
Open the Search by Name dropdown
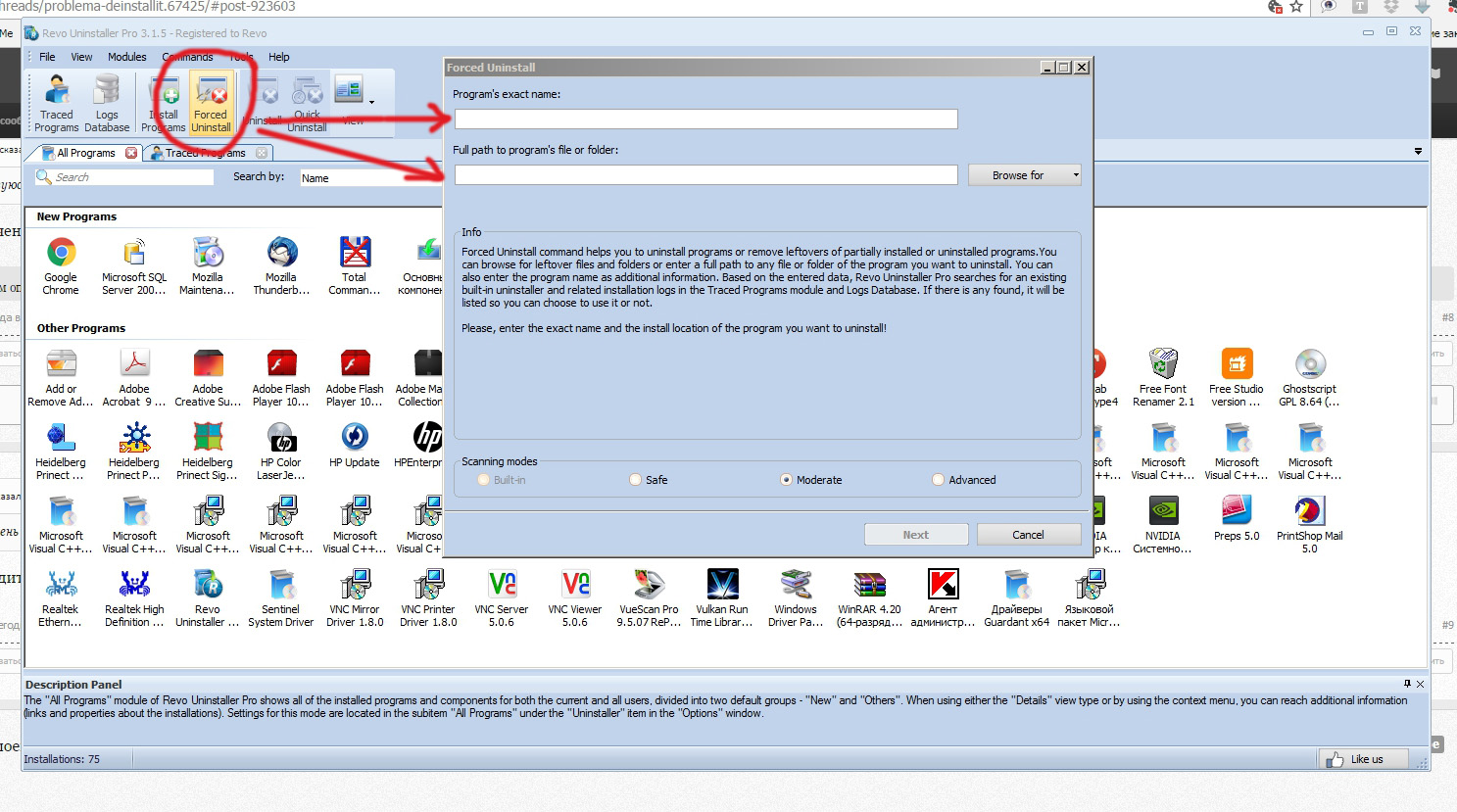(370, 178)
